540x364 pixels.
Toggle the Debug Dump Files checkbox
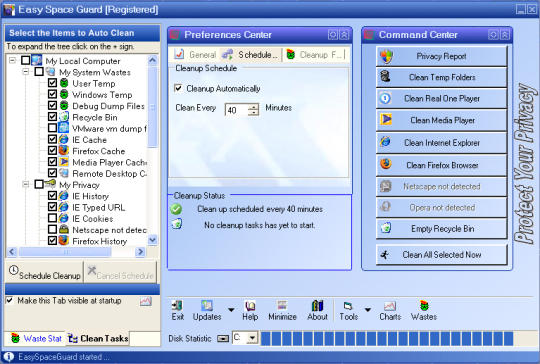(52, 105)
